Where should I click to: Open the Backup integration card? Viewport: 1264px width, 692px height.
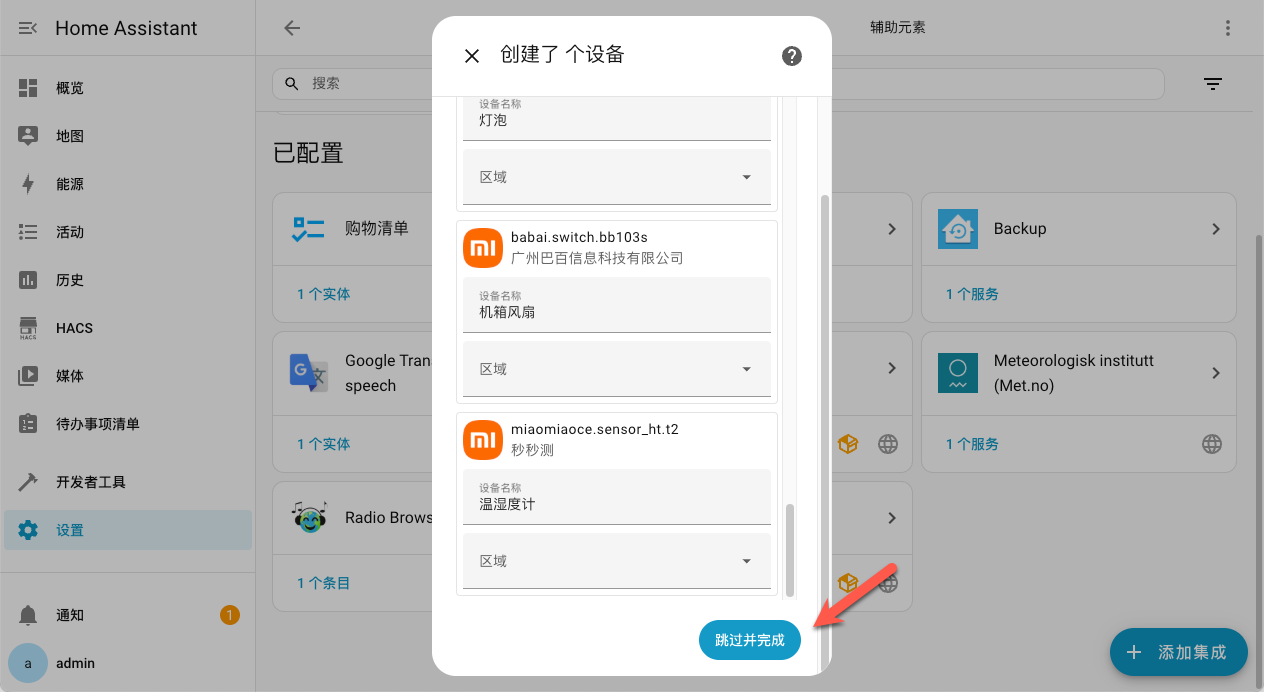pyautogui.click(x=1078, y=228)
